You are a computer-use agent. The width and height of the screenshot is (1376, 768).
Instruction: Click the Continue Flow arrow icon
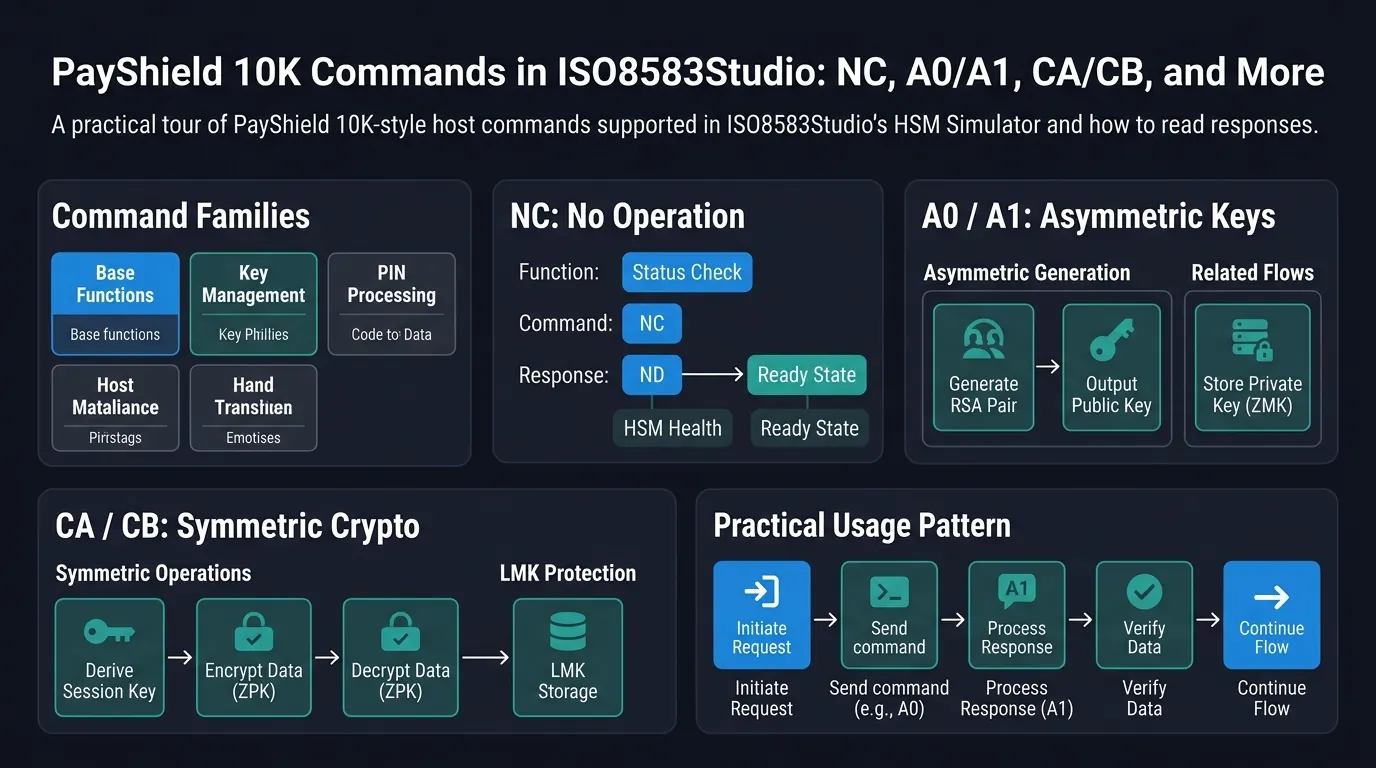(x=1271, y=597)
